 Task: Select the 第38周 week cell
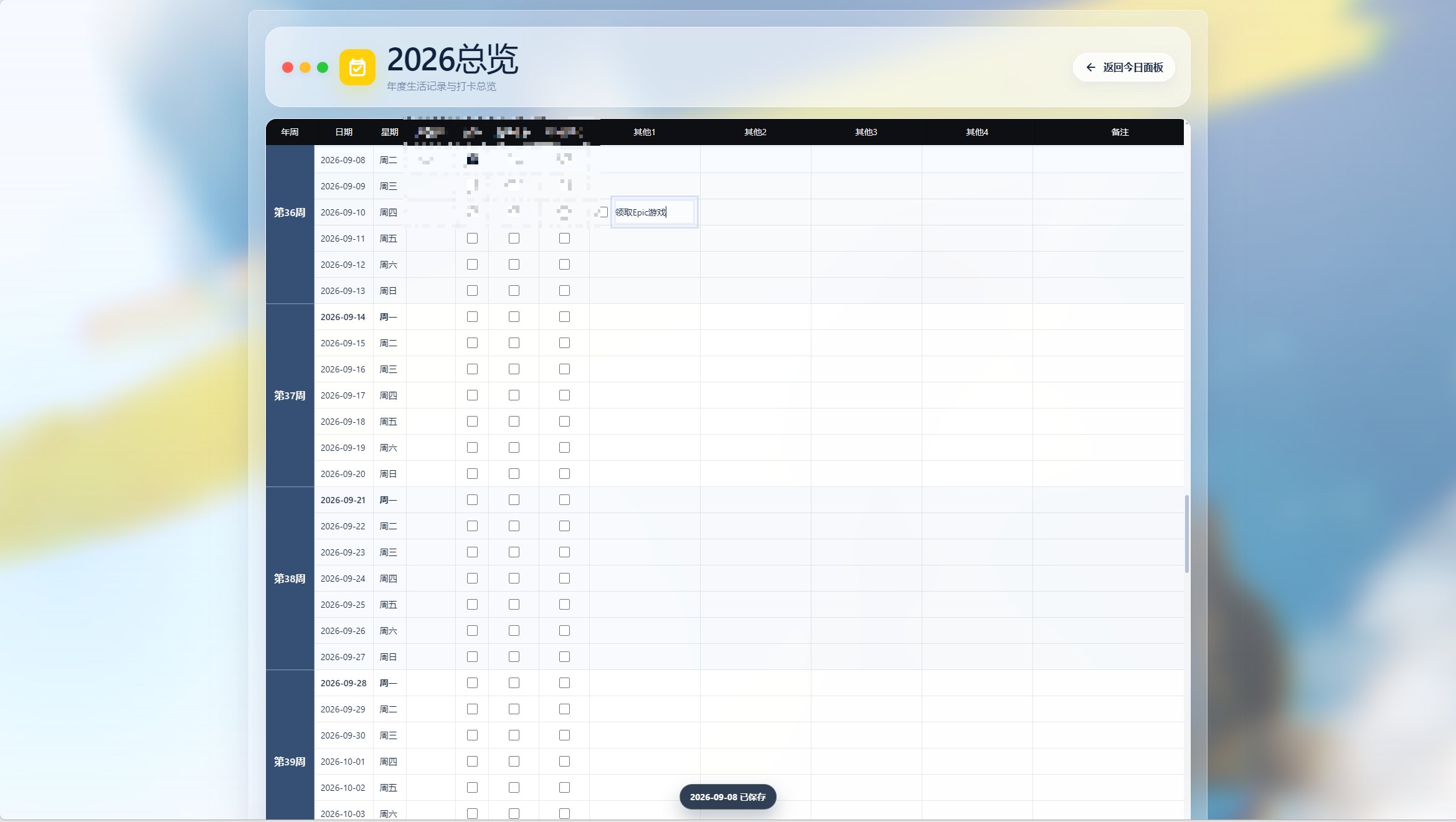coord(290,579)
